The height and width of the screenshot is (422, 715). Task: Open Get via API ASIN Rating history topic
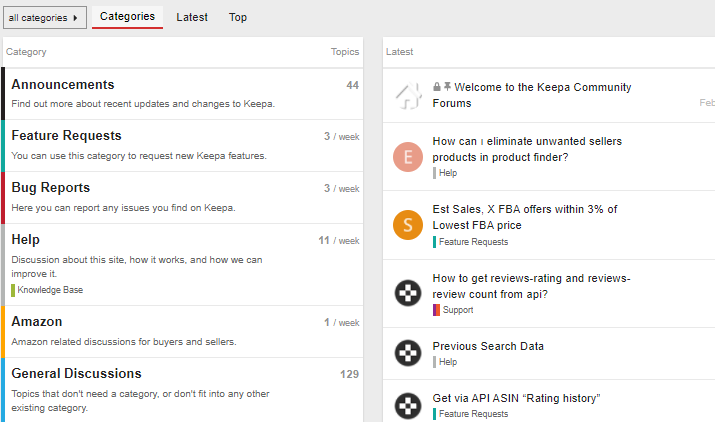(517, 398)
